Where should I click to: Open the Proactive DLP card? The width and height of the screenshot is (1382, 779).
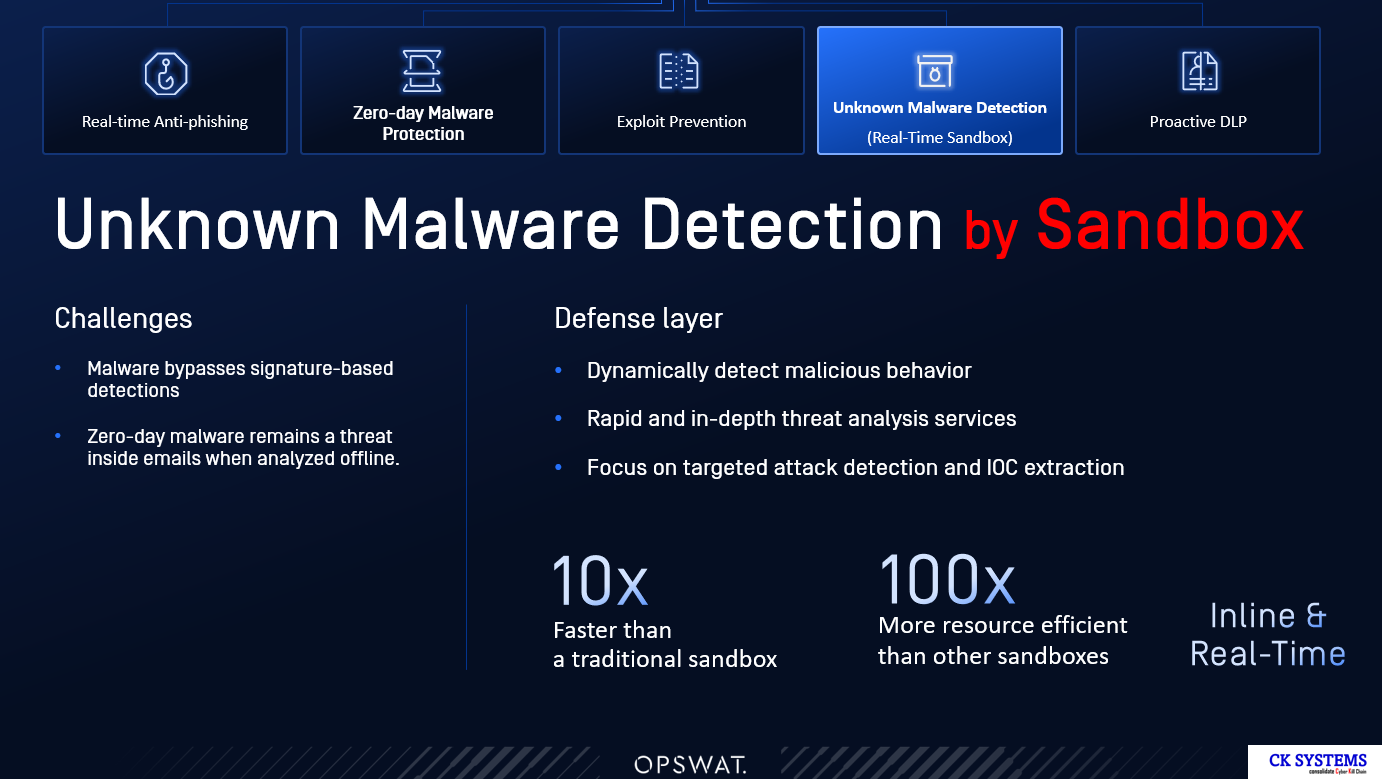coord(1198,91)
